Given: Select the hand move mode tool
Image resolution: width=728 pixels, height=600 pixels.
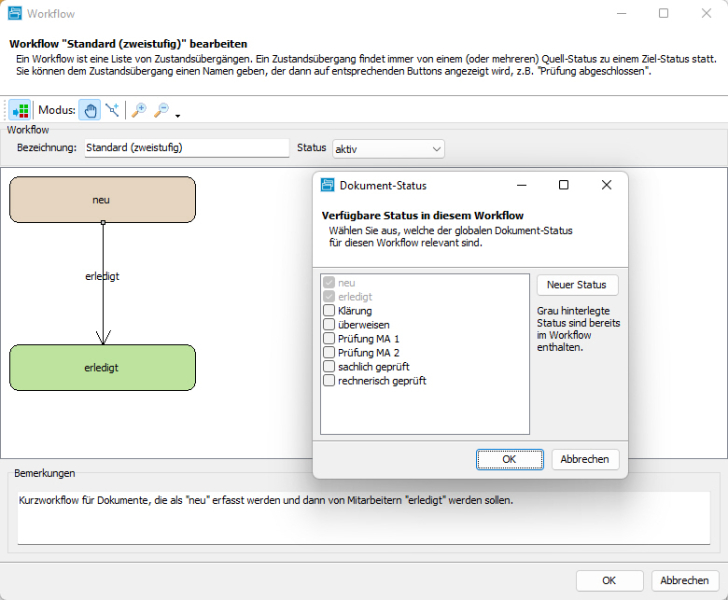Looking at the screenshot, I should point(90,110).
